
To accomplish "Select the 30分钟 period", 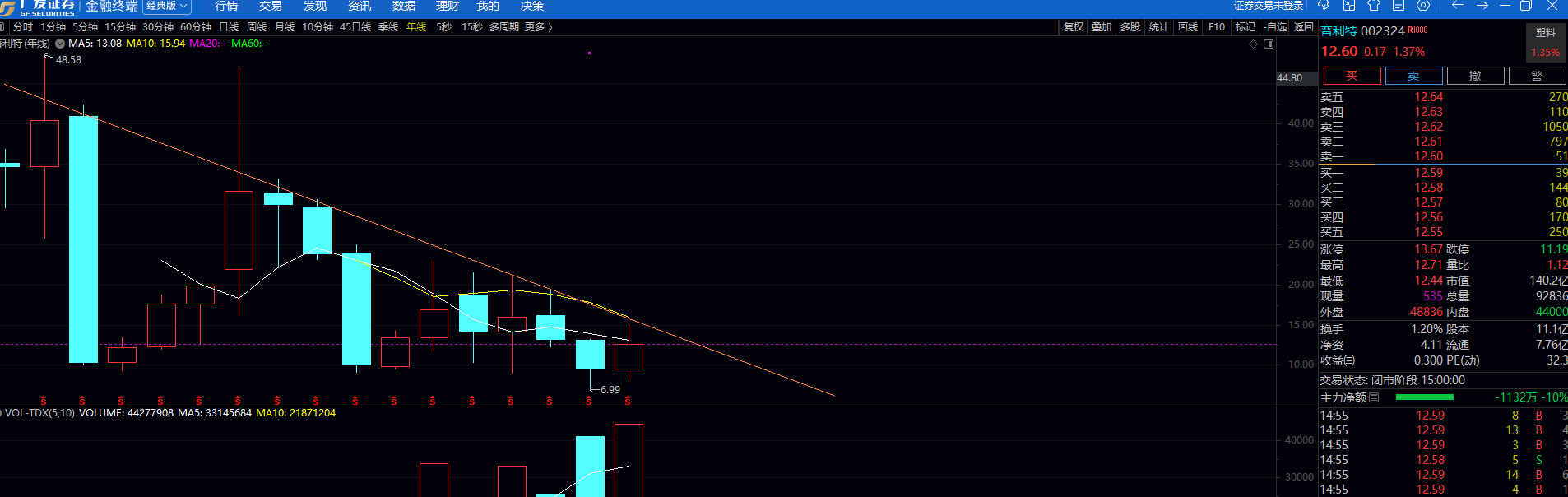I will [x=158, y=27].
